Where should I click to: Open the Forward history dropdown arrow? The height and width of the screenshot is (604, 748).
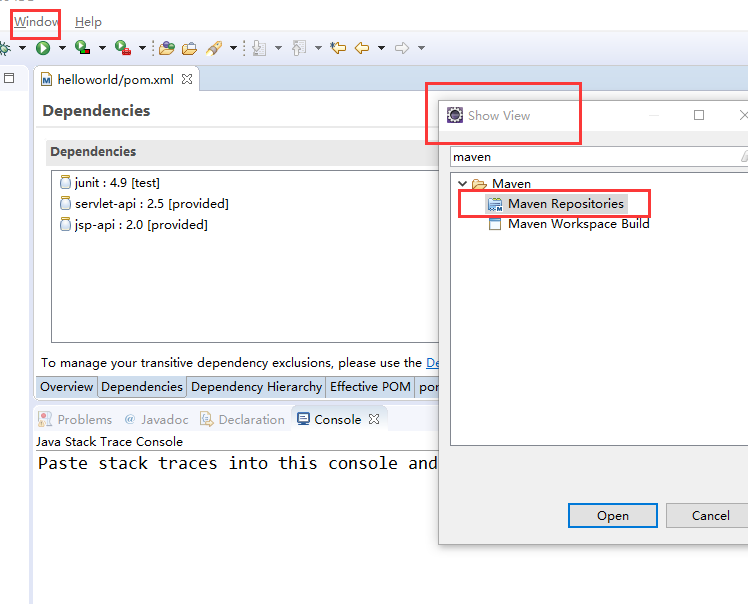(421, 48)
